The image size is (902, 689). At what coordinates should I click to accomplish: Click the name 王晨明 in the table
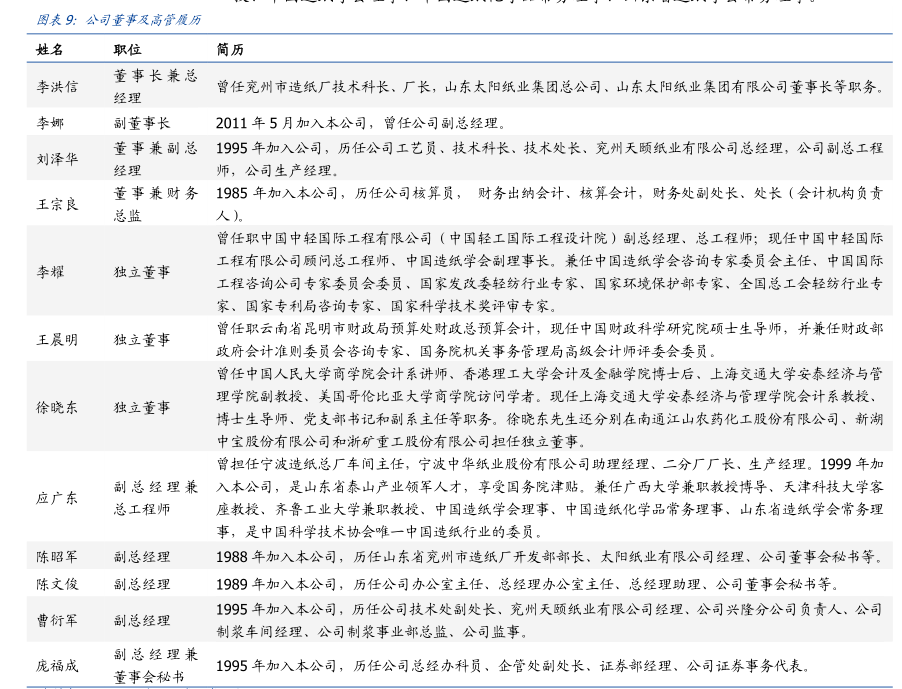tap(57, 340)
